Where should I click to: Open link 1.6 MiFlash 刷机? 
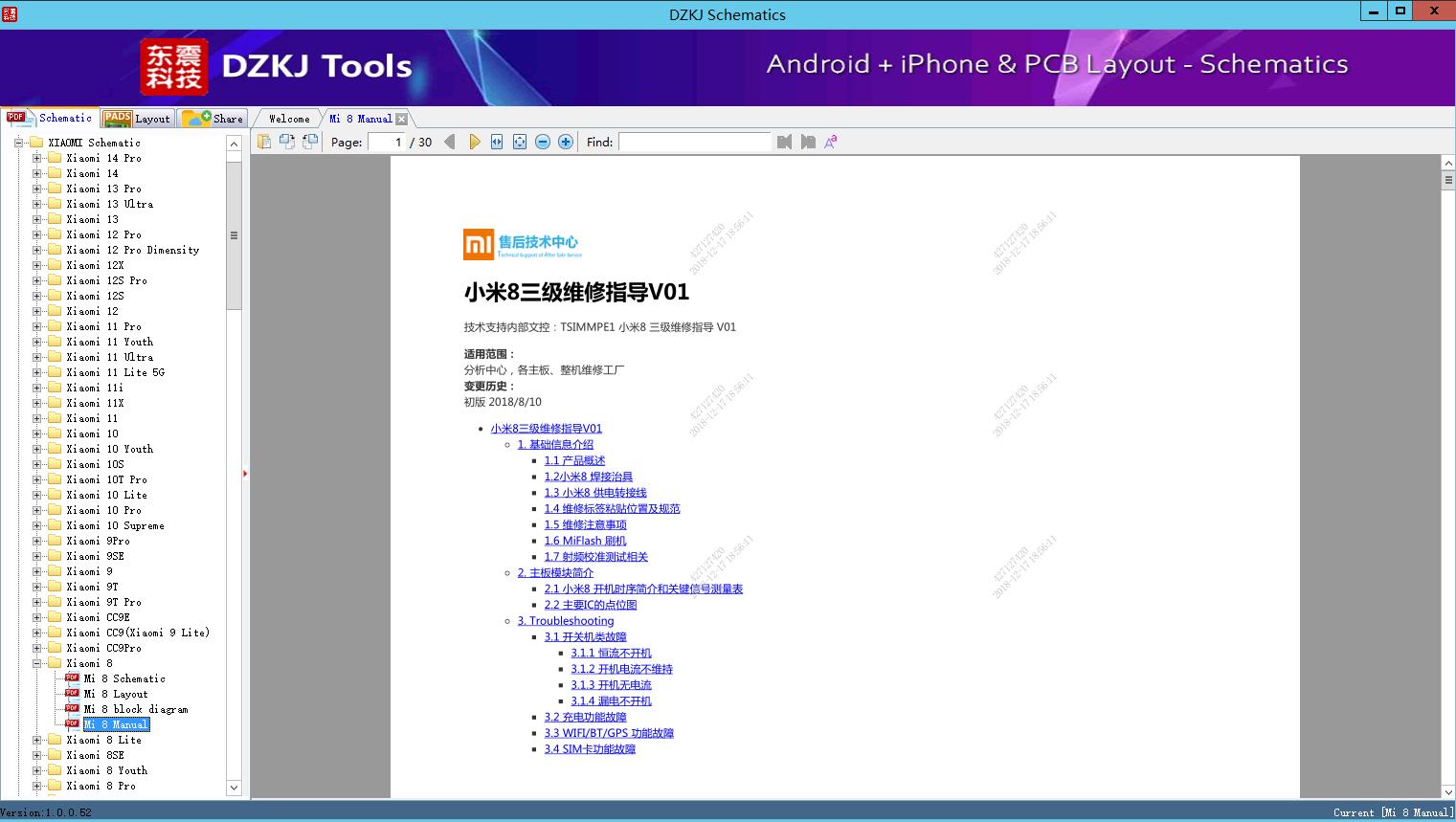(x=585, y=541)
